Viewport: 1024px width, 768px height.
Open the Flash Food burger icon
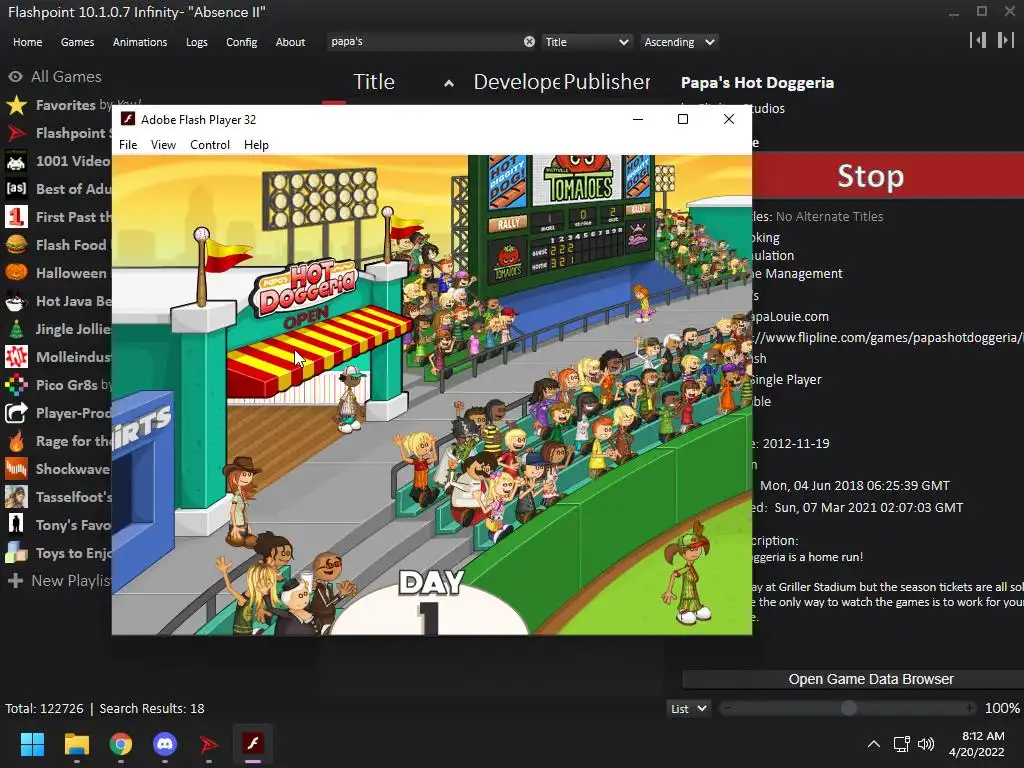pos(16,245)
